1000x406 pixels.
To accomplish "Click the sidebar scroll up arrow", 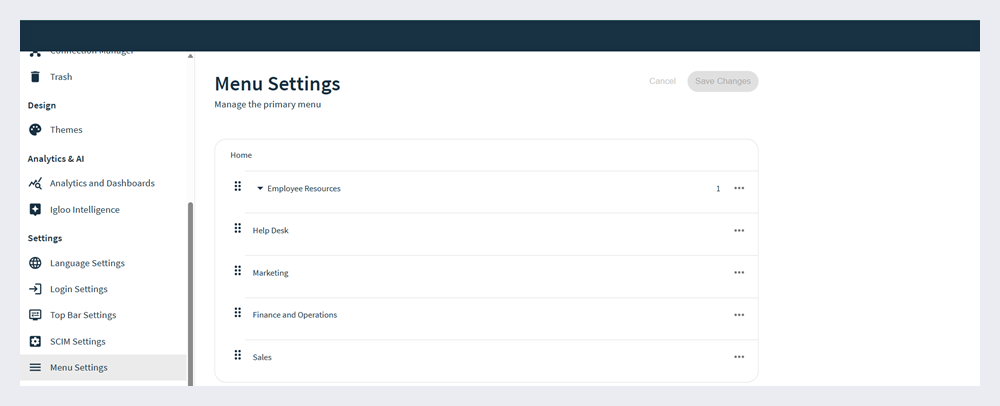I will [190, 56].
